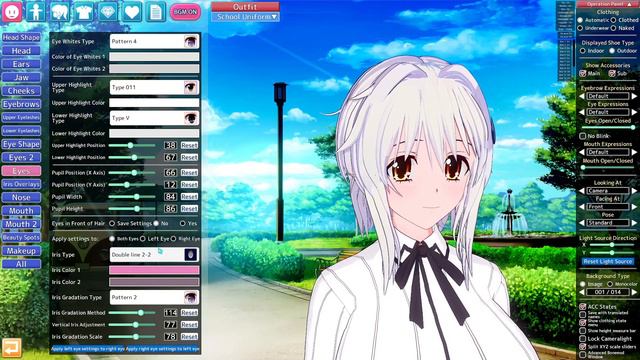Pick the Iris Color 2 swatch
640x360 pixels.
pos(154,282)
